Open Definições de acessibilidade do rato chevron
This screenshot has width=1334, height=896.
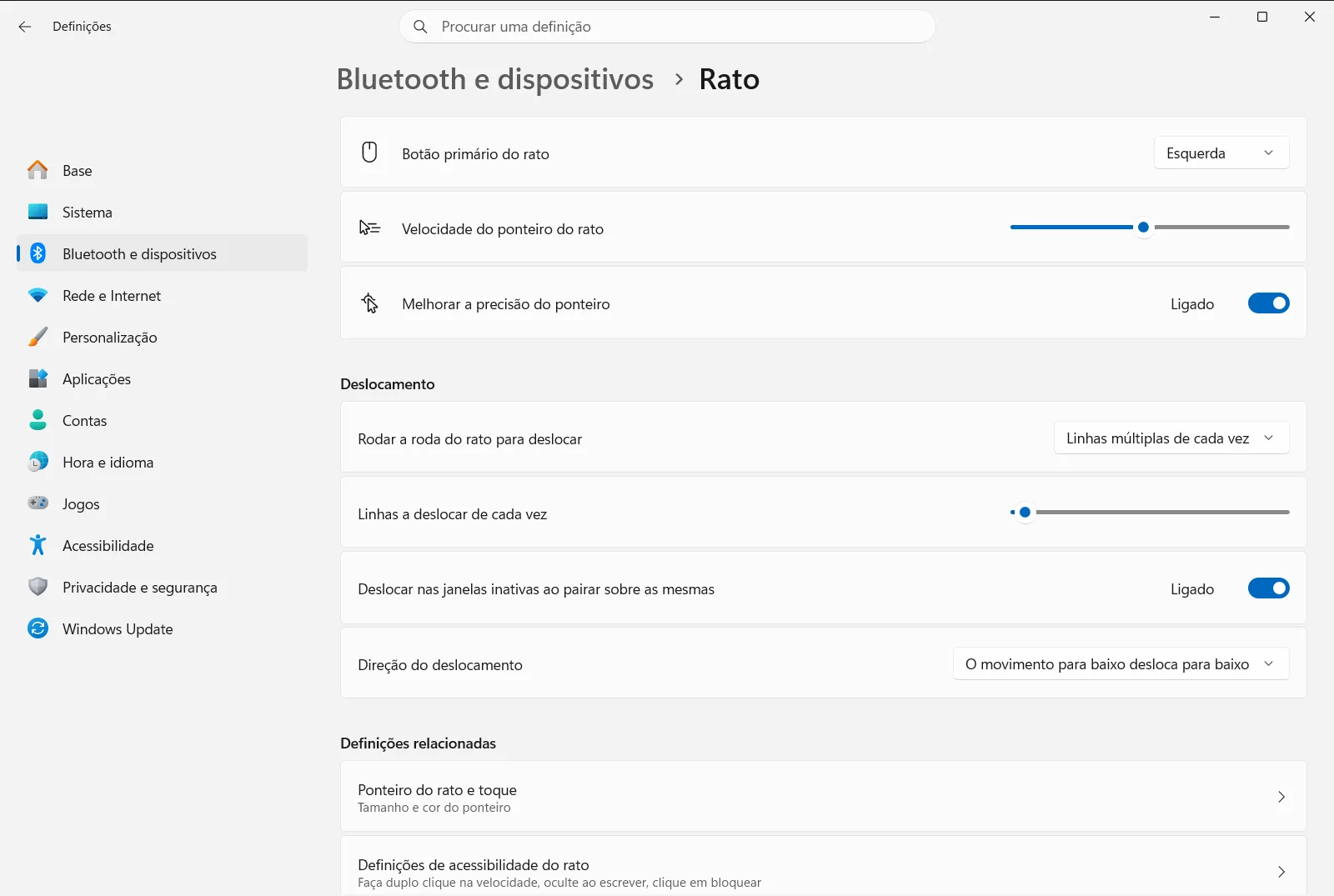[x=1281, y=872]
